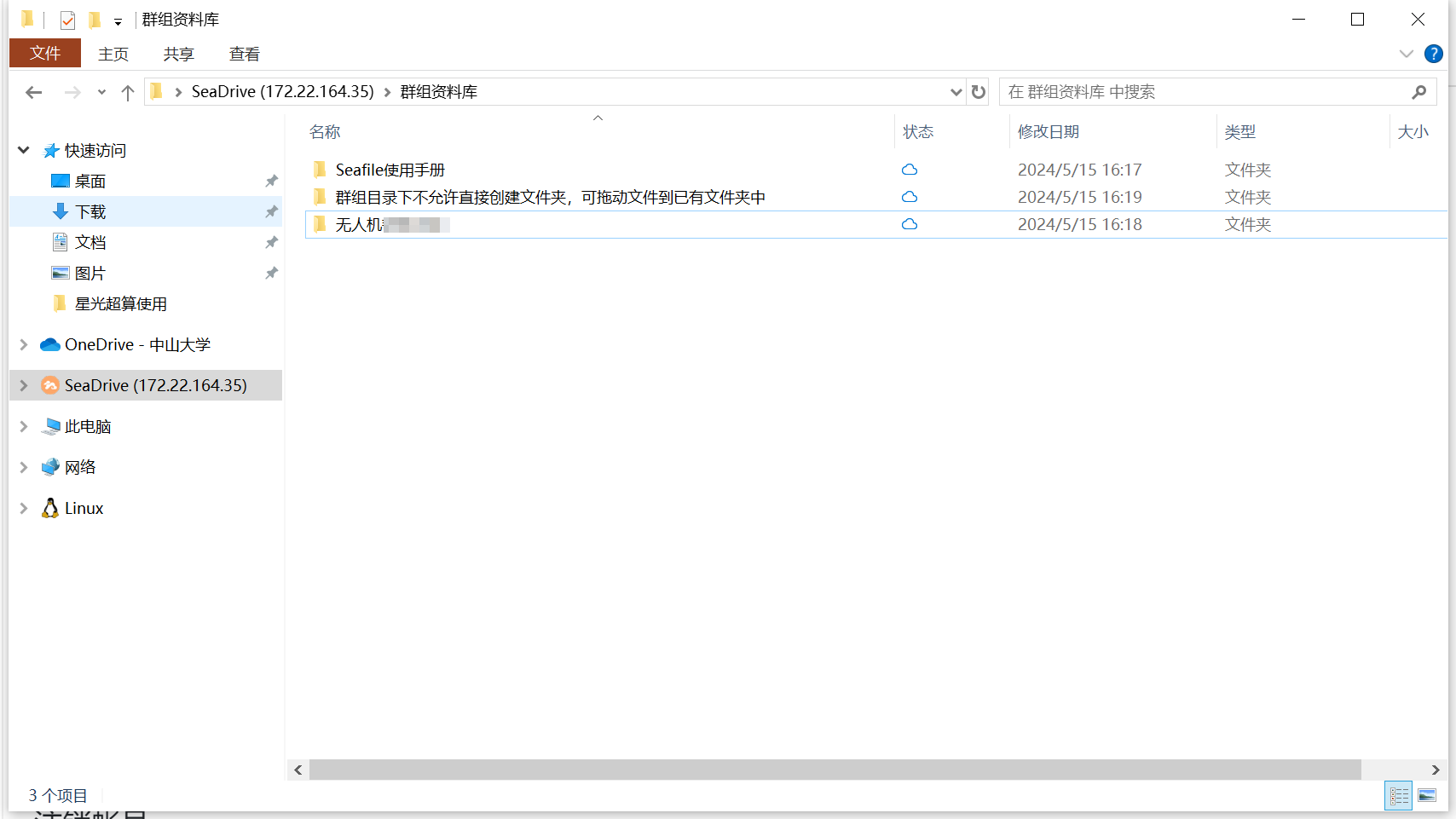The image size is (1456, 819).
Task: Click the search magnifier icon
Action: coord(1418,92)
